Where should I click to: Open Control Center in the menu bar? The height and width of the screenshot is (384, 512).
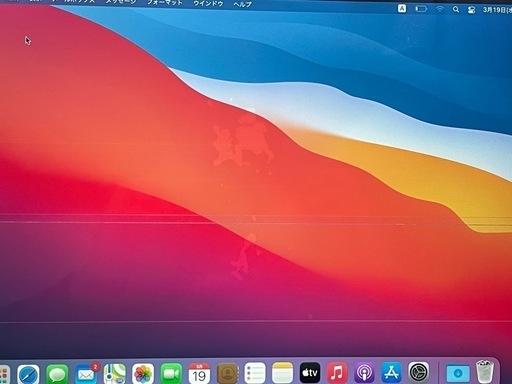tap(471, 10)
